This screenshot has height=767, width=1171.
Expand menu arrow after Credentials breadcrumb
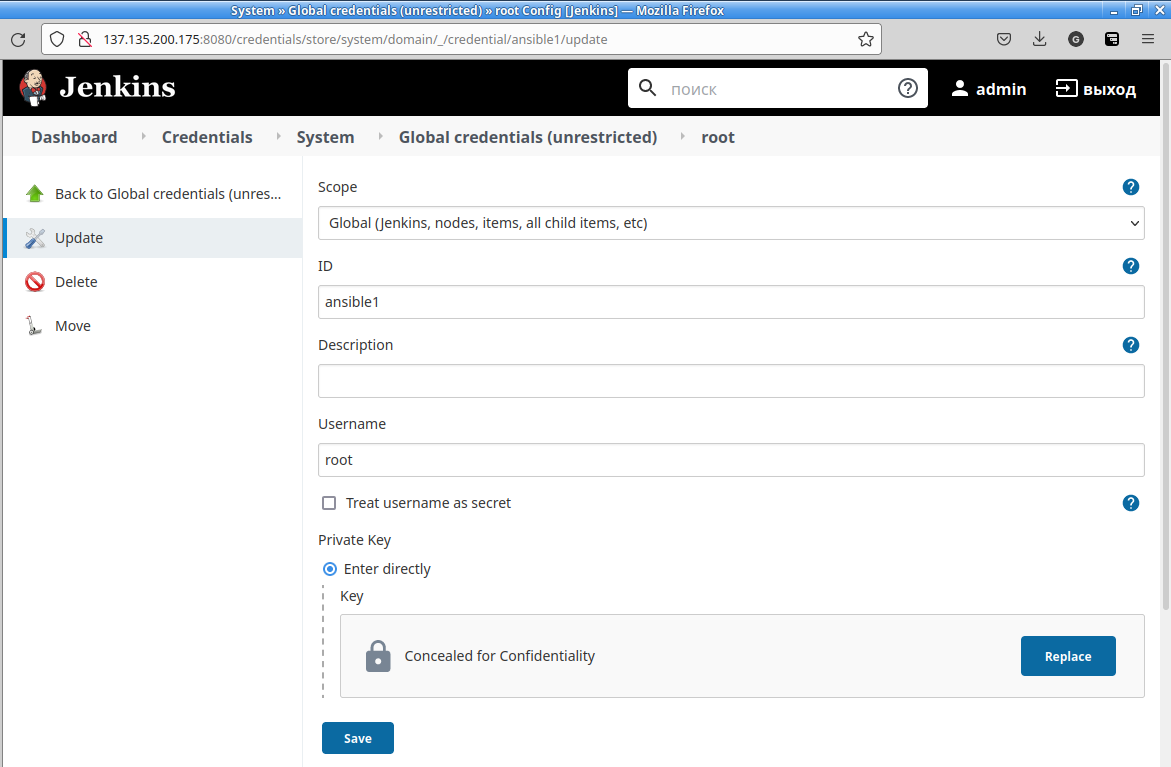point(279,137)
